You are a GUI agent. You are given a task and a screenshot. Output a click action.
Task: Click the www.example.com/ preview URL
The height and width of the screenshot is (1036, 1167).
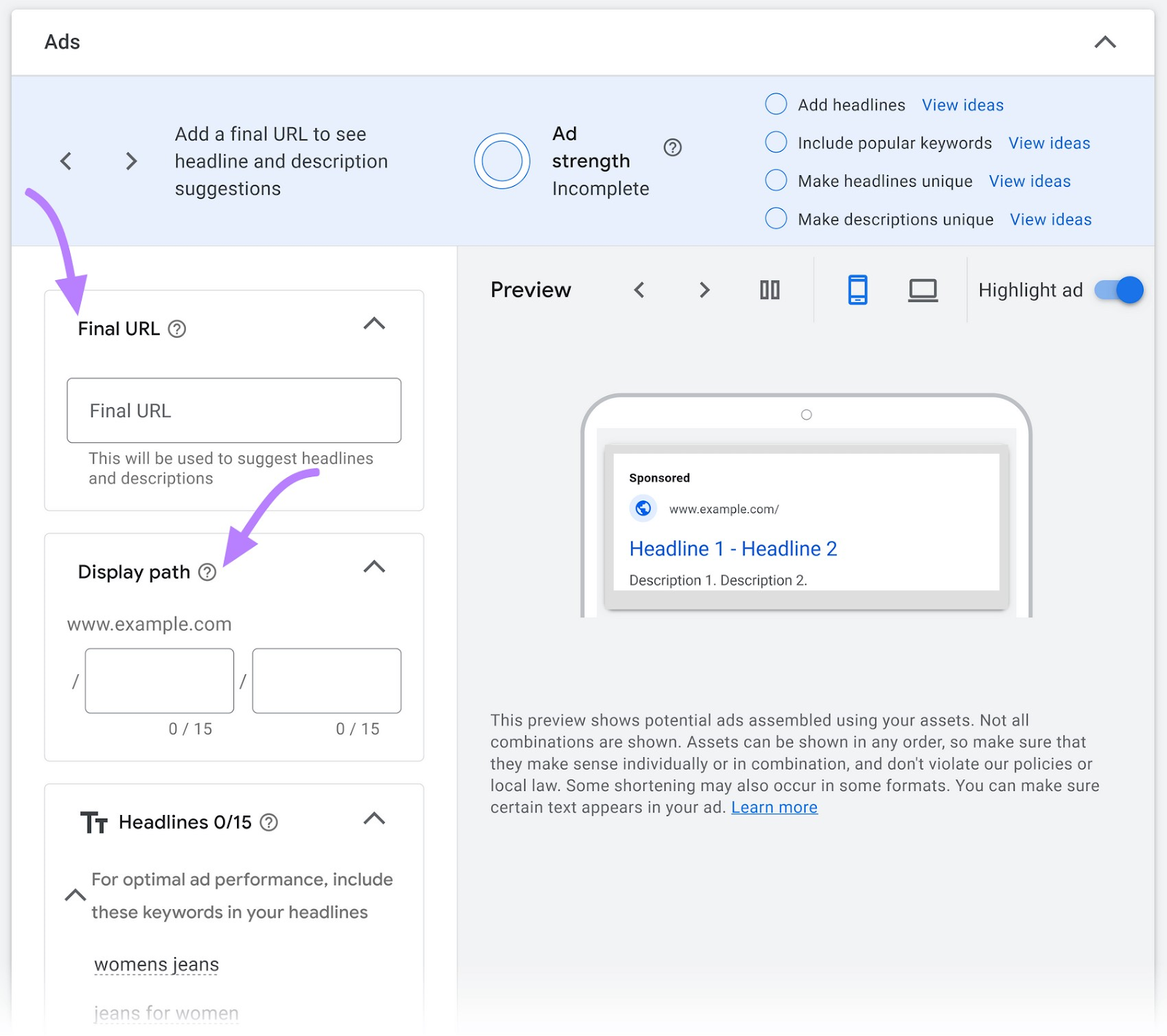point(724,509)
